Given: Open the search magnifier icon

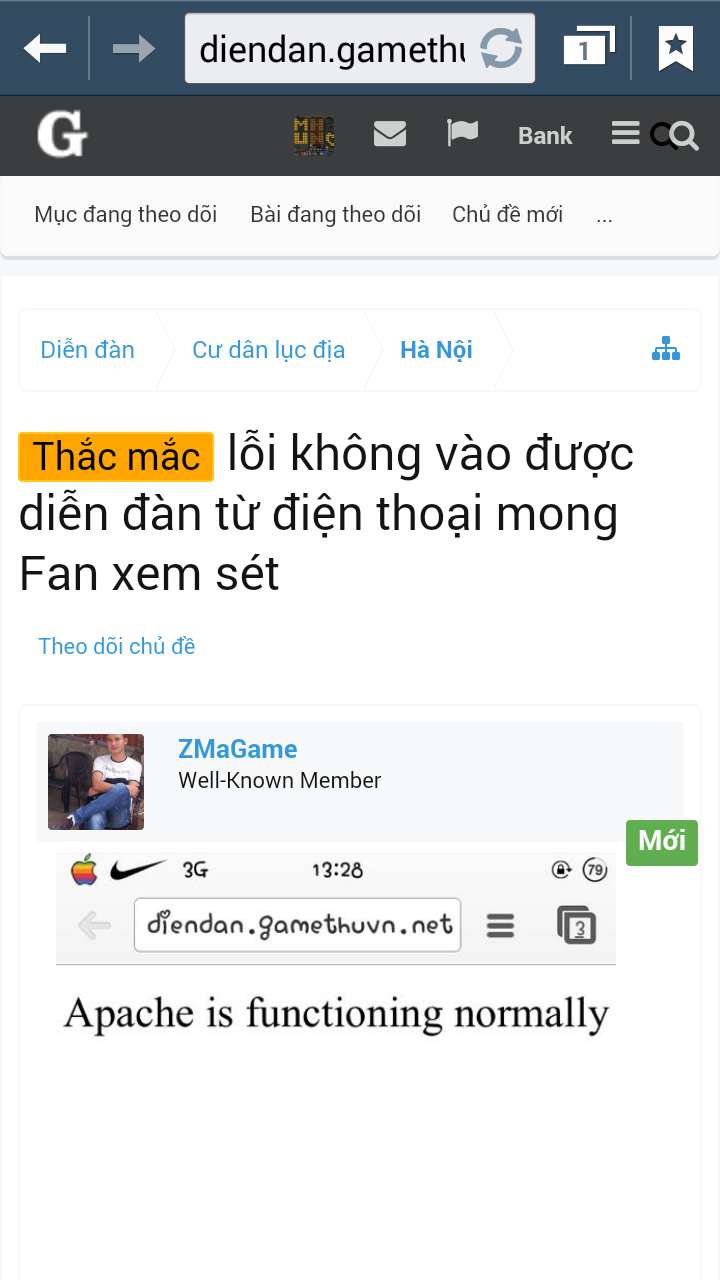Looking at the screenshot, I should (x=675, y=135).
